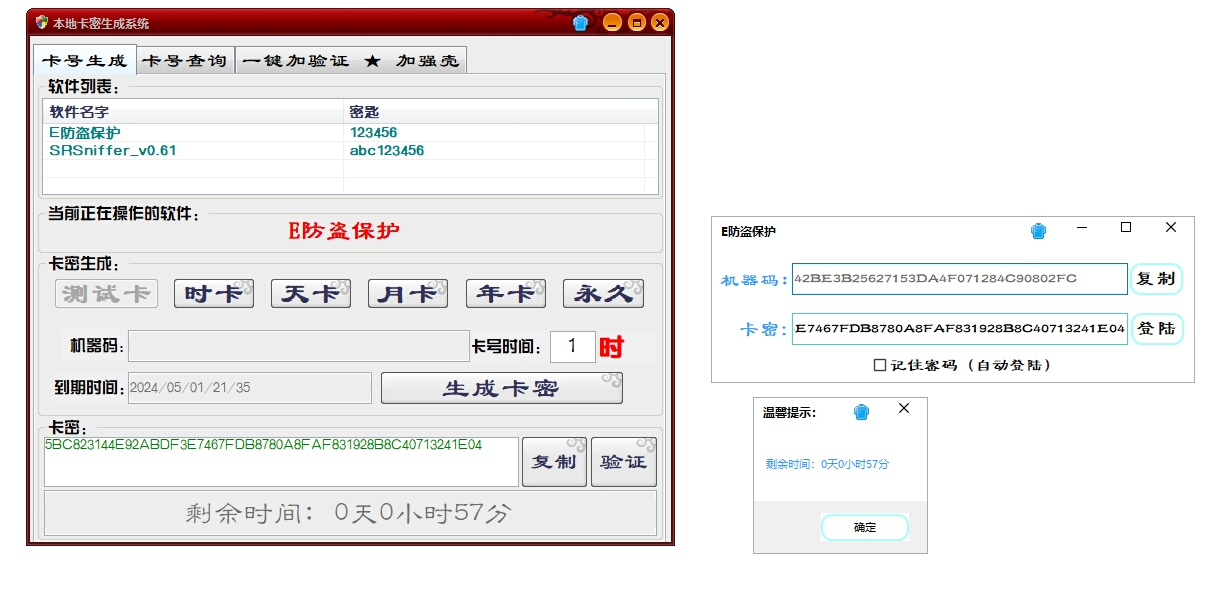Click the red 时 unit label
Screen dimensions: 1228x600
[x=611, y=347]
